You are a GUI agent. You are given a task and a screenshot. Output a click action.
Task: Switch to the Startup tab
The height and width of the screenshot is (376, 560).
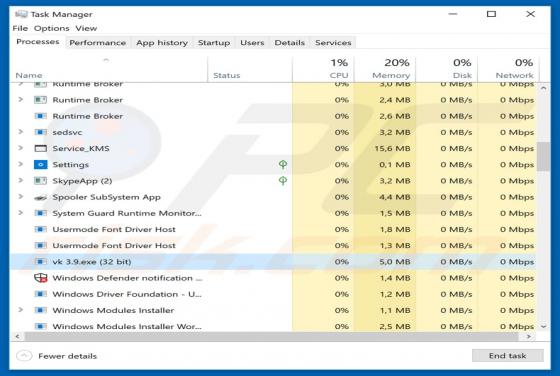pos(214,42)
